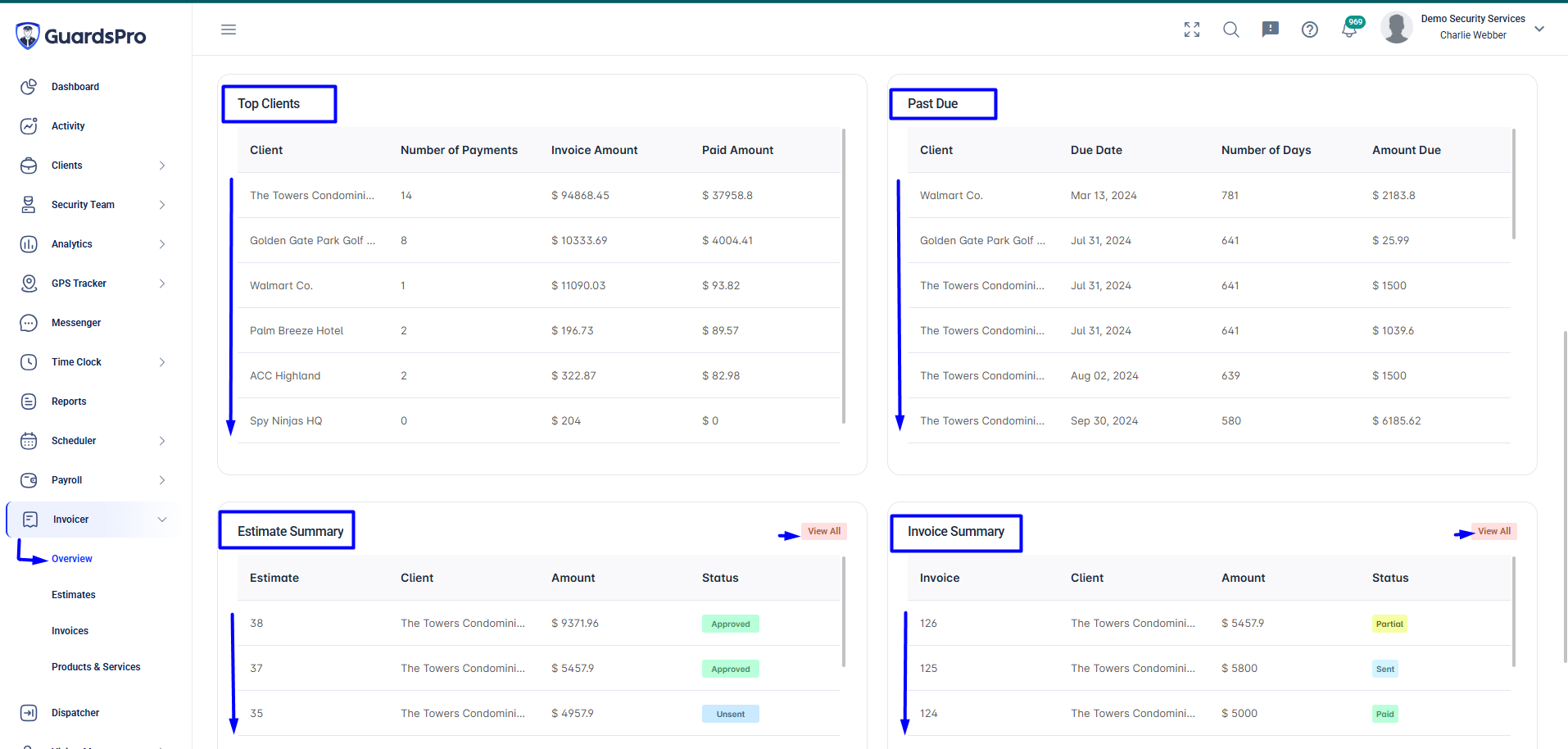Select Estimates under Invoicer
Screen dimensions: 1568x749
point(74,595)
